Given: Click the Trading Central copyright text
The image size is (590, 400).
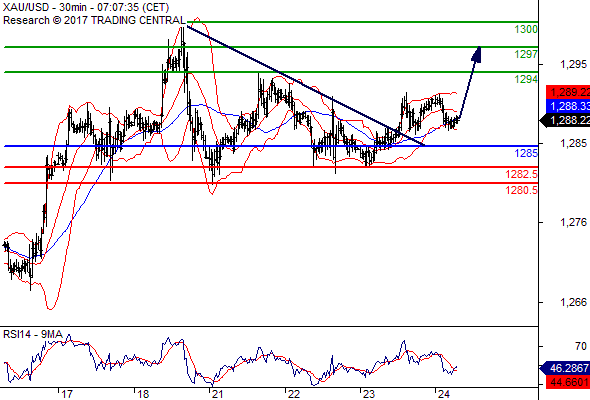Looking at the screenshot, I should (x=94, y=20).
